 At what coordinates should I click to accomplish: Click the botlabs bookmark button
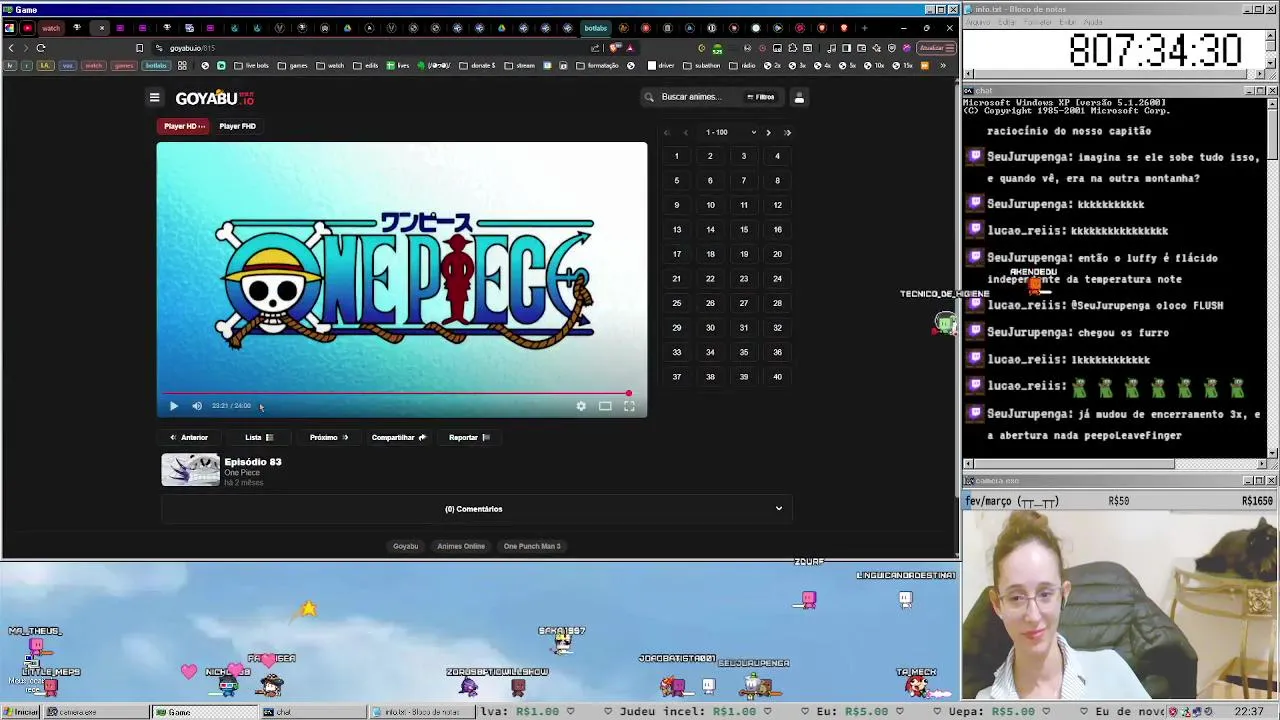156,66
